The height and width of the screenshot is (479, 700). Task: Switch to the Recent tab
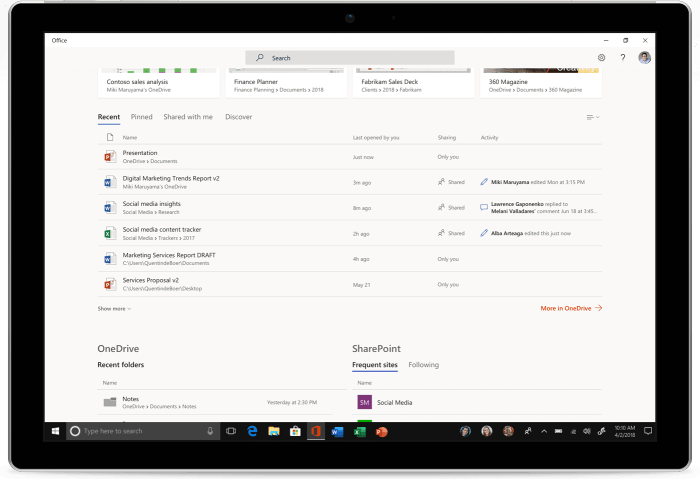coord(109,117)
